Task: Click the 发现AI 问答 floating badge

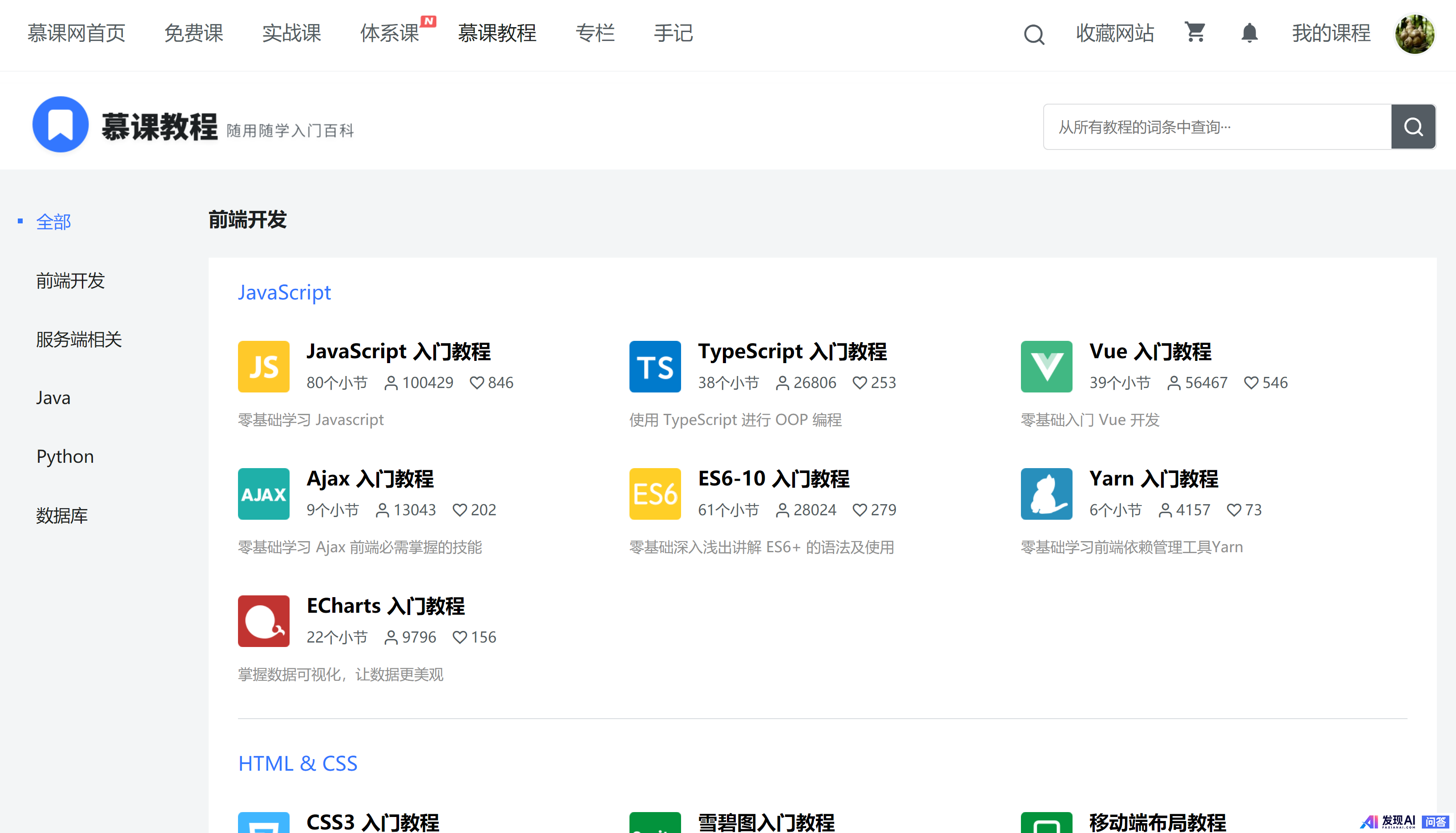Action: pyautogui.click(x=1405, y=822)
